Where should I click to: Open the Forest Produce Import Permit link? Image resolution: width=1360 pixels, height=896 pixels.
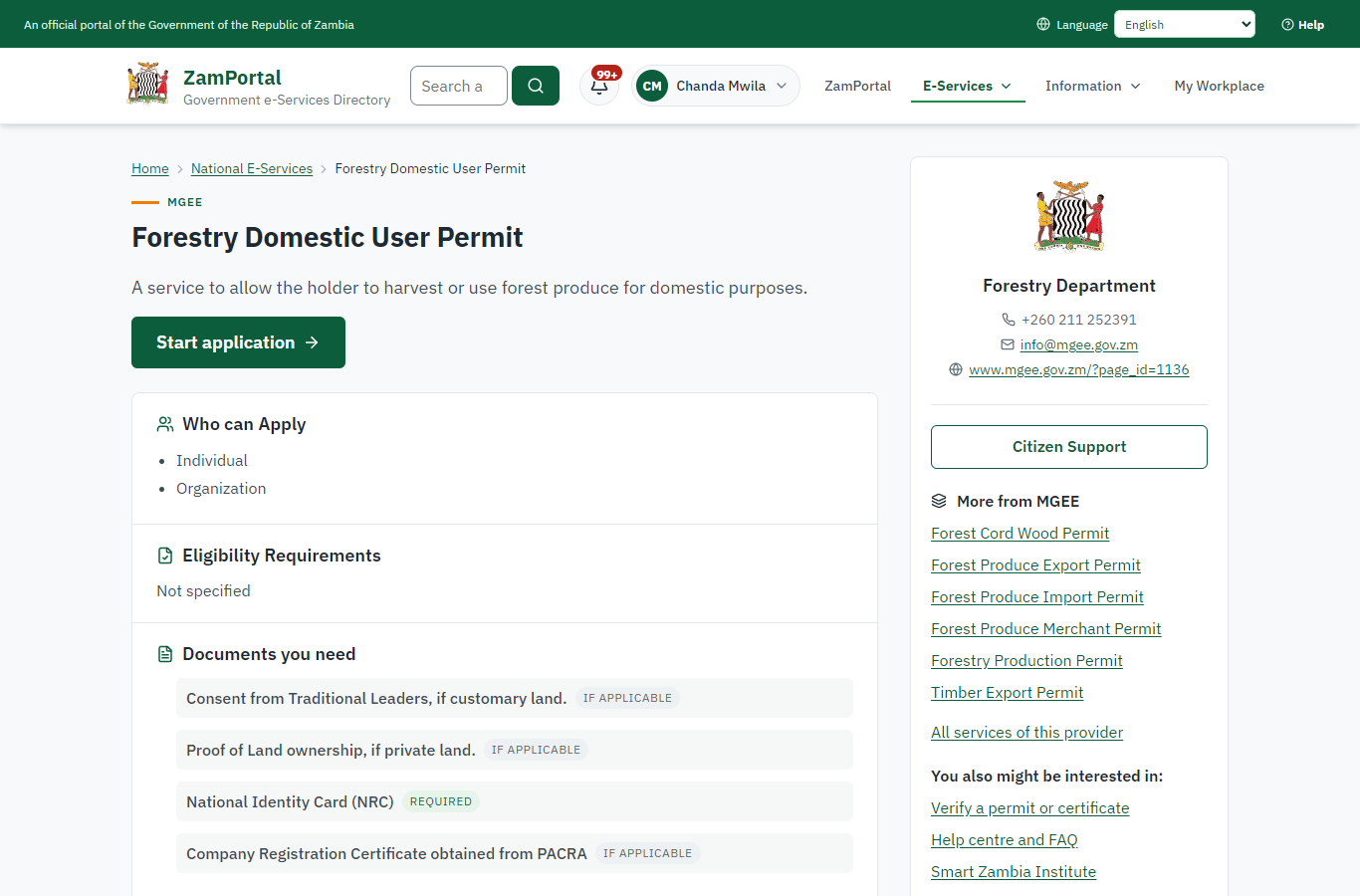point(1037,597)
